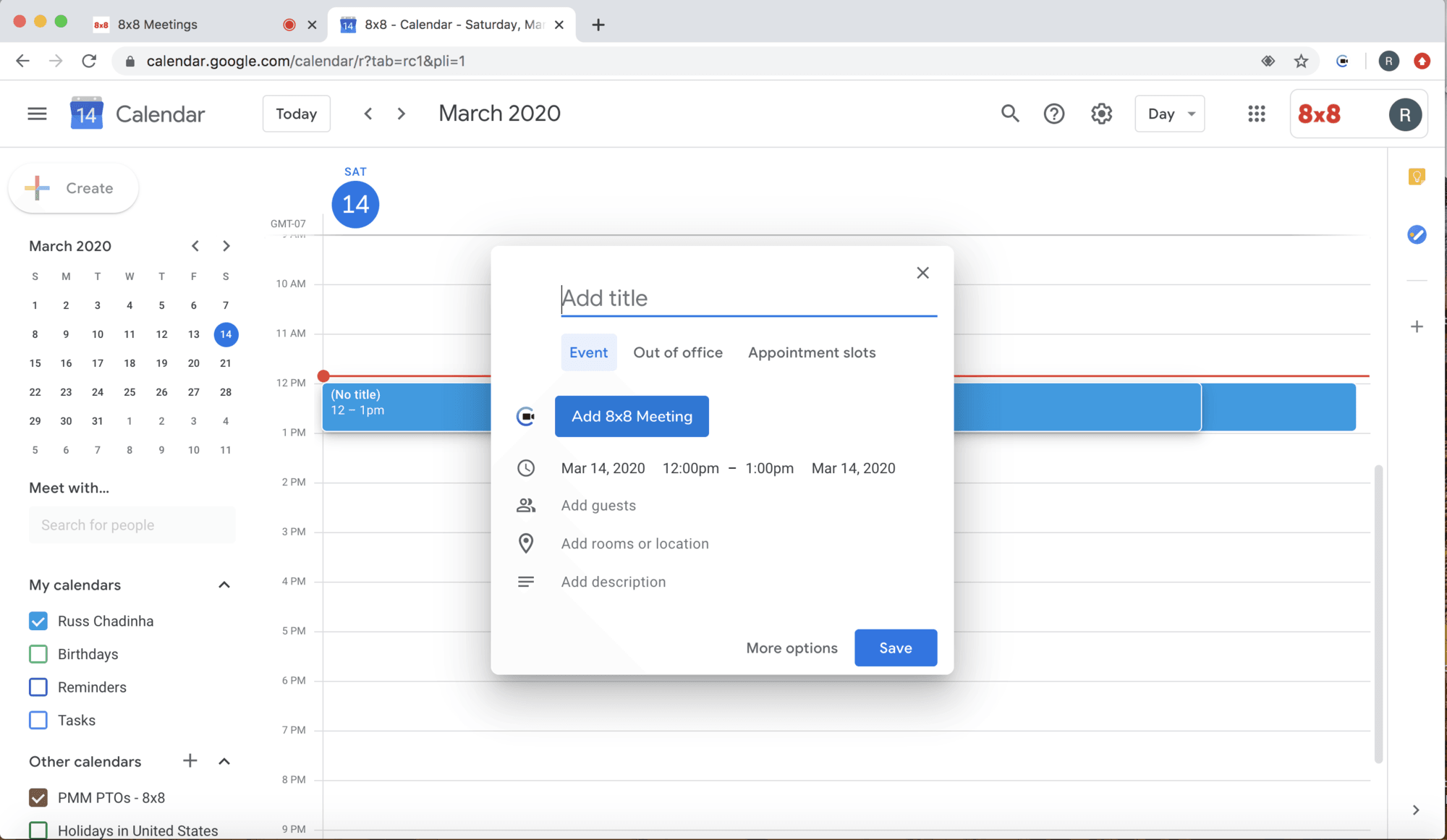
Task: Get add-ons via side panel plus
Action: 1417,326
